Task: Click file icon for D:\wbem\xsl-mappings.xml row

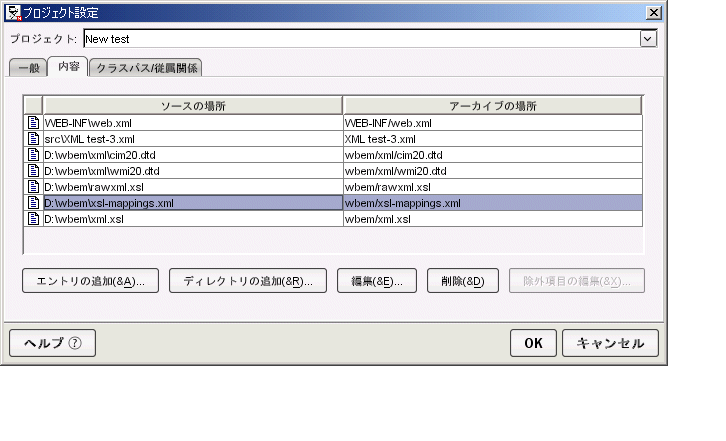Action: (33, 202)
